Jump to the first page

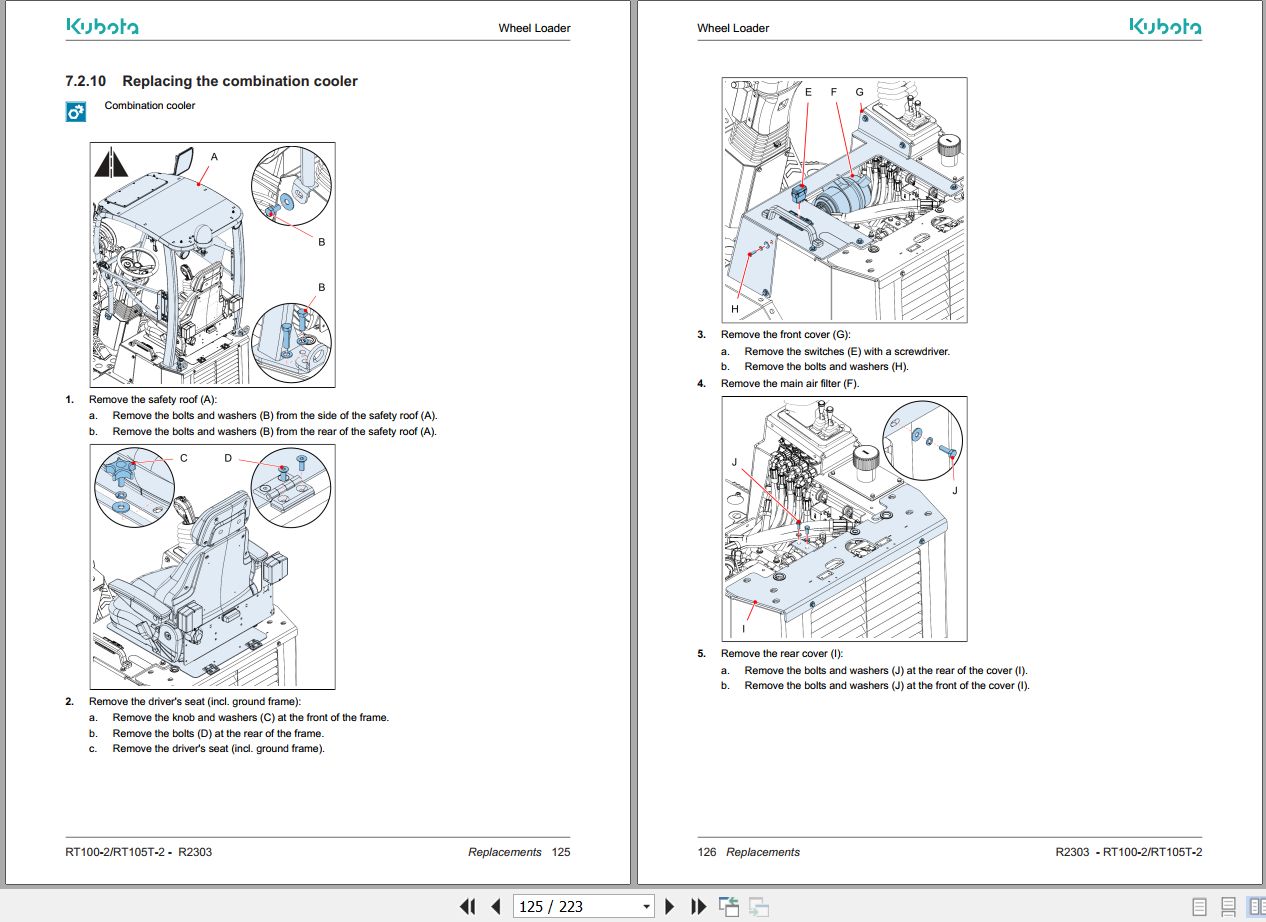pos(466,906)
